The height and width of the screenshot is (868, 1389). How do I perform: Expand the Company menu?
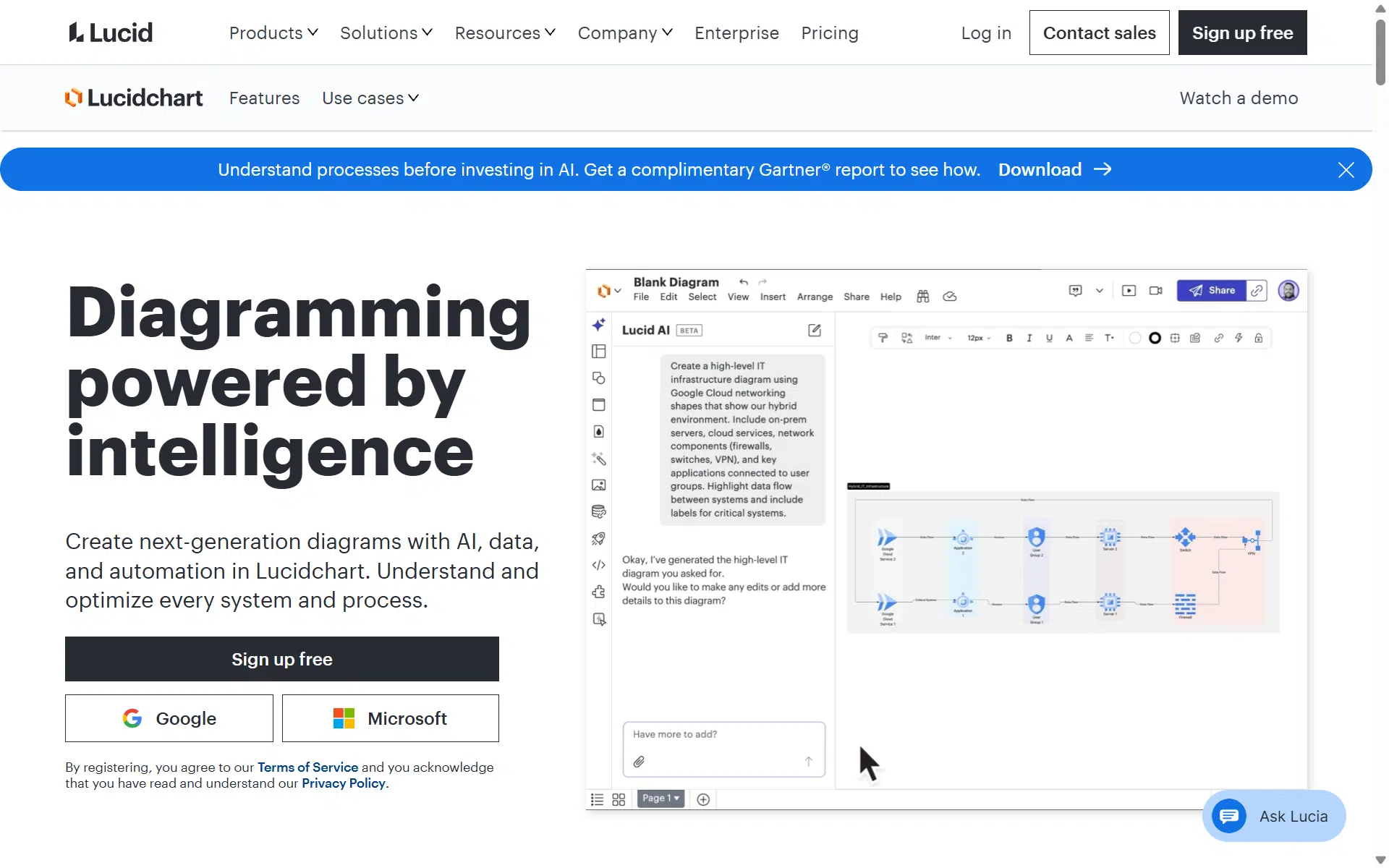click(625, 33)
